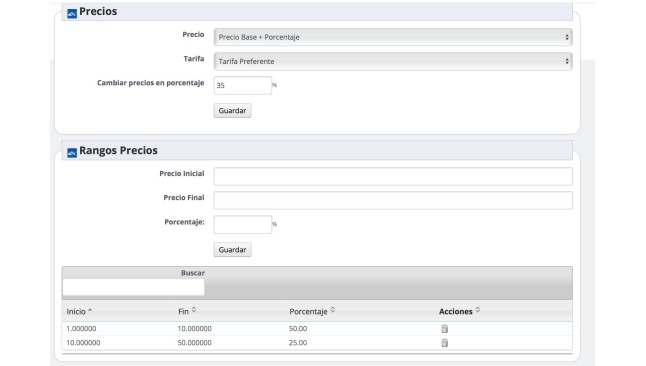The image size is (646, 366).
Task: Select the percentage cell 50.00
Action: pyautogui.click(x=298, y=328)
